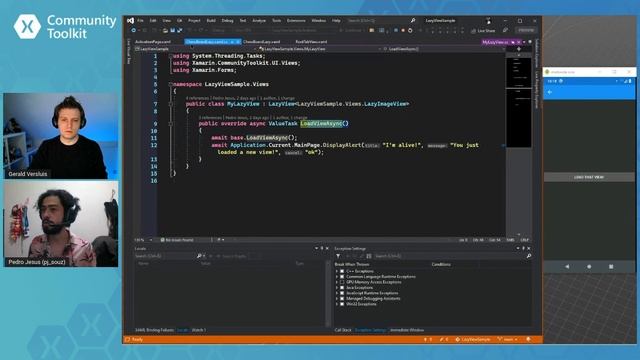Tap the Android emulator Recents square button
Screen dimensions: 640x360
[611, 267]
